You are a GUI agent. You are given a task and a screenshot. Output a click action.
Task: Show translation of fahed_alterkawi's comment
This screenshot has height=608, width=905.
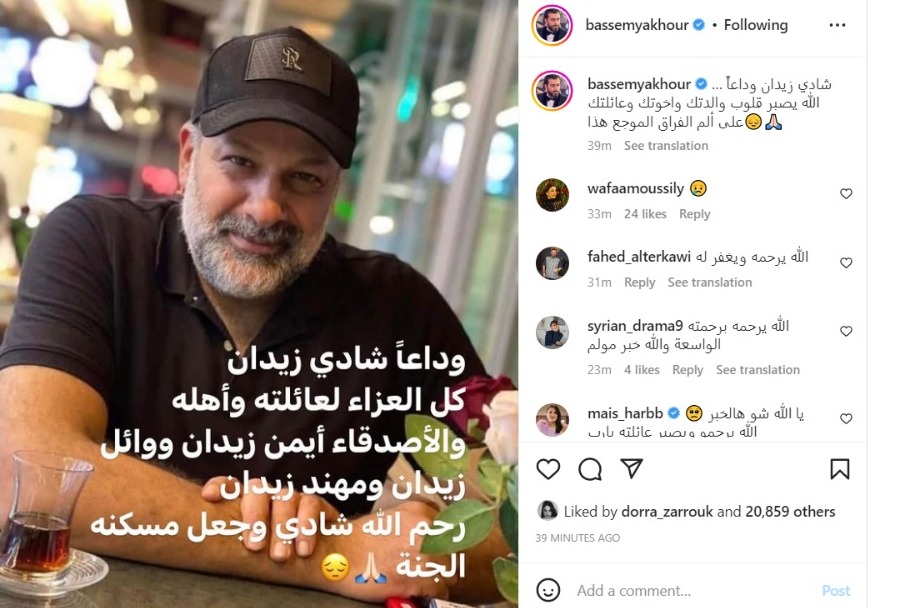coord(709,282)
